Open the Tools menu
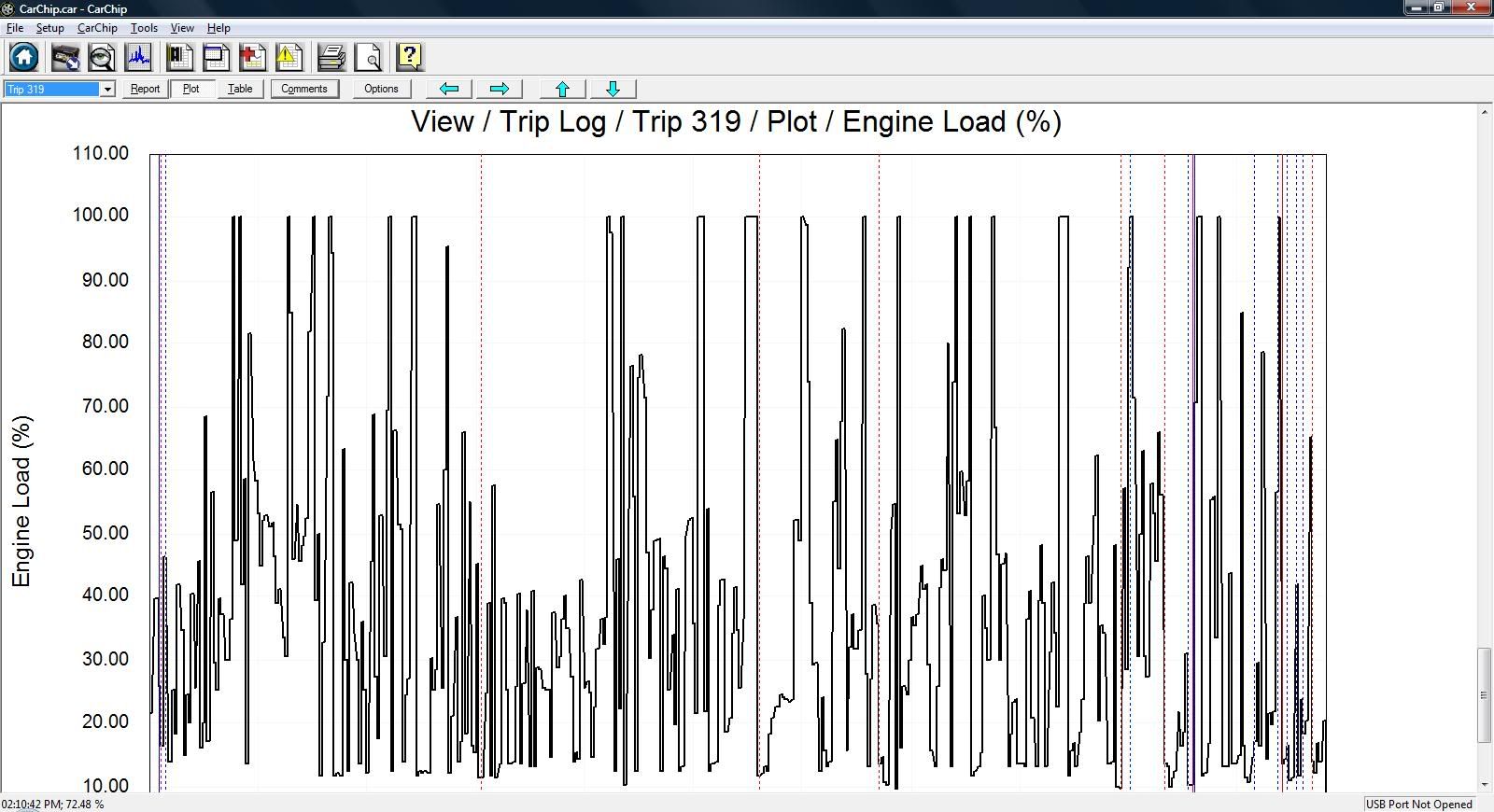The width and height of the screenshot is (1494, 812). coord(144,28)
